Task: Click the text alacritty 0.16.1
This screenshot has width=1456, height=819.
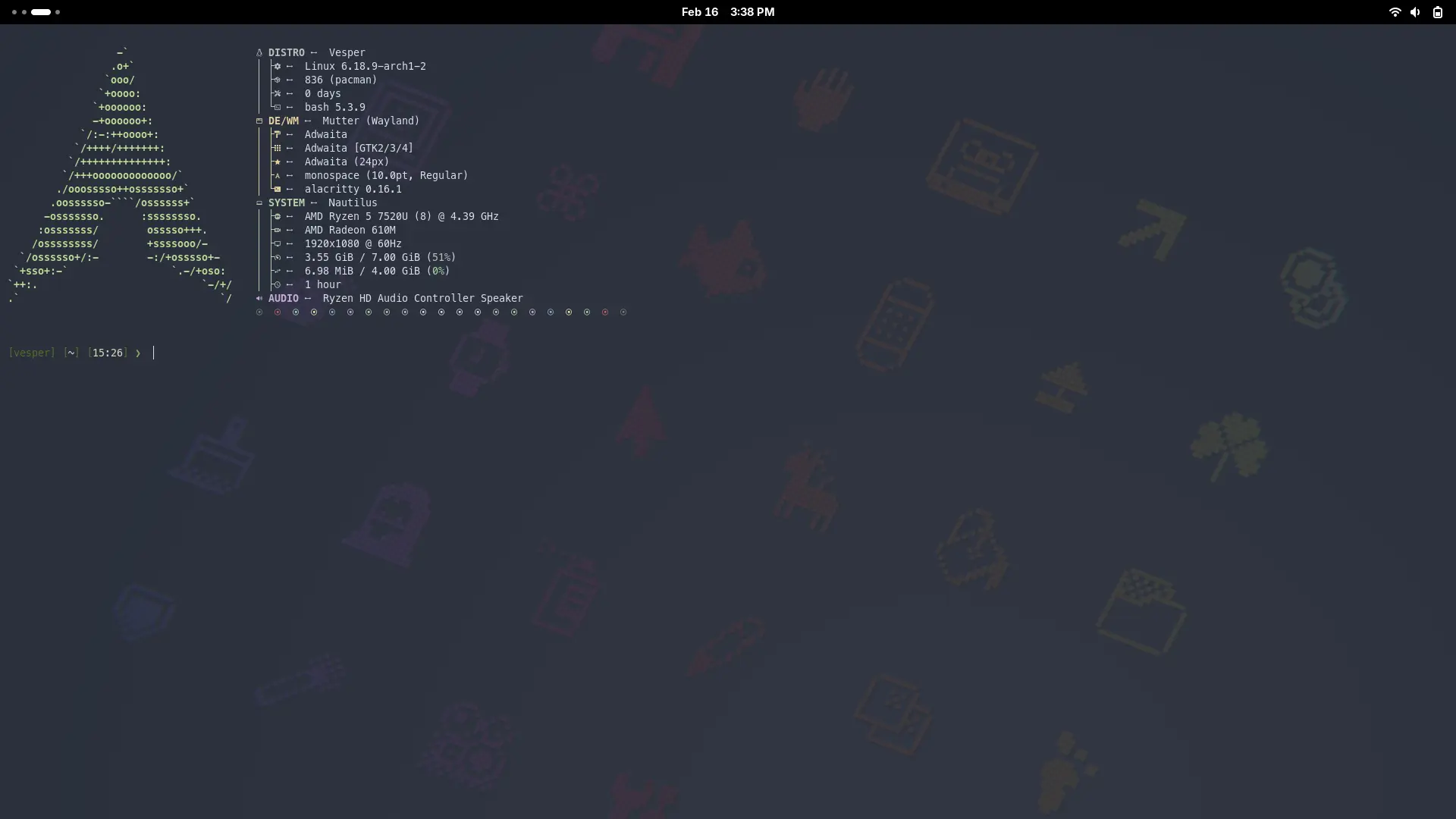Action: click(353, 190)
